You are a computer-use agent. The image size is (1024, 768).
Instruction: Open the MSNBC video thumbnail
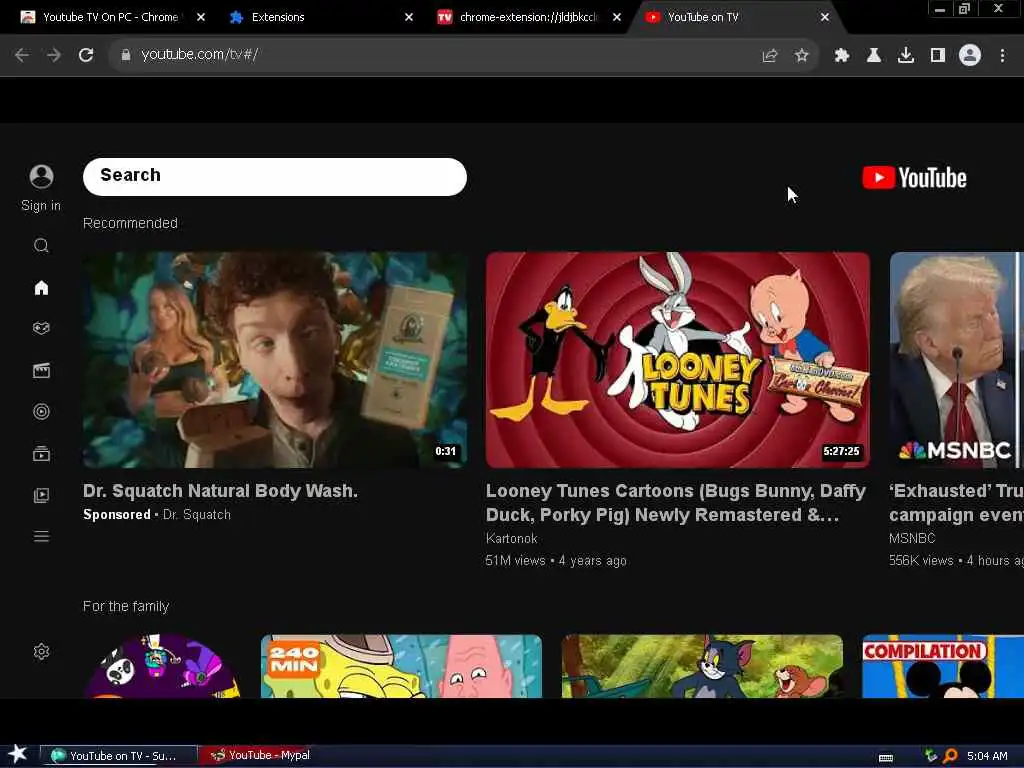tap(957, 360)
